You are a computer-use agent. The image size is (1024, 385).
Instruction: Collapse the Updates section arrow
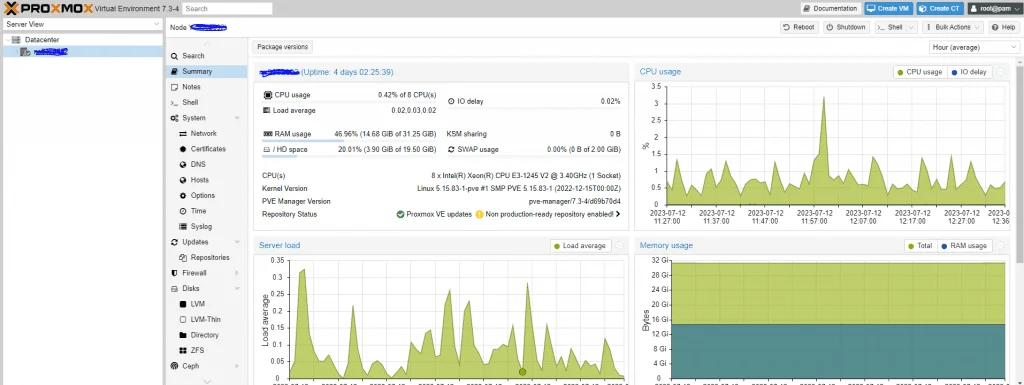(236, 242)
